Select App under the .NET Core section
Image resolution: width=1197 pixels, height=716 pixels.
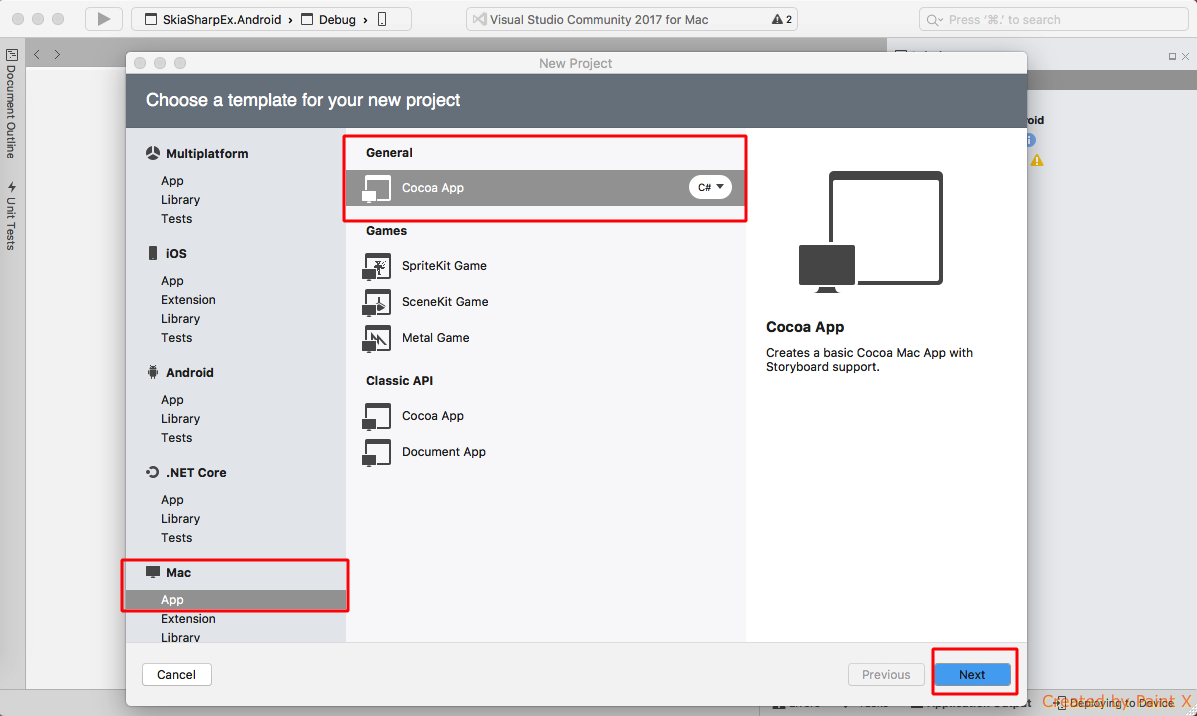(172, 500)
